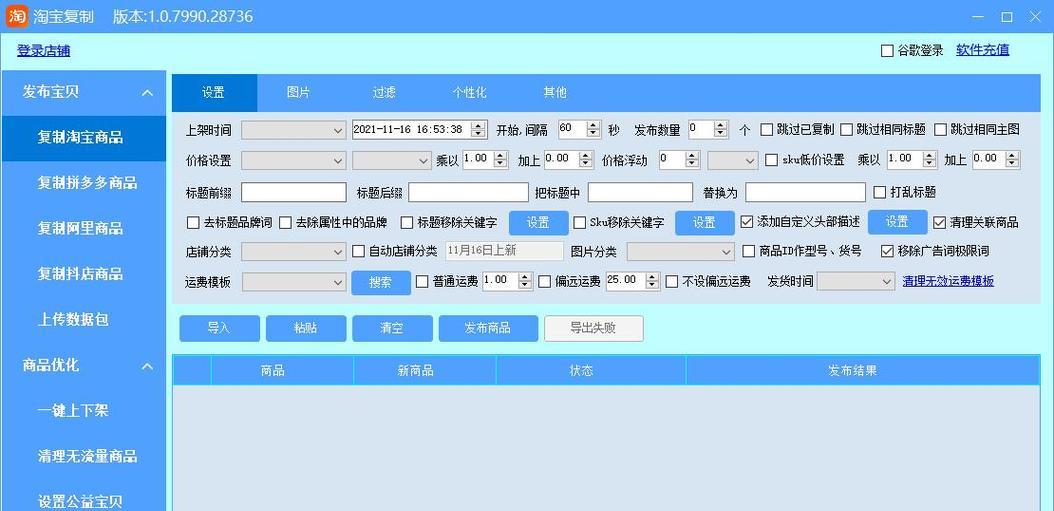Image resolution: width=1054 pixels, height=511 pixels.
Task: Click the 标题前缀 input field
Action: pos(294,192)
